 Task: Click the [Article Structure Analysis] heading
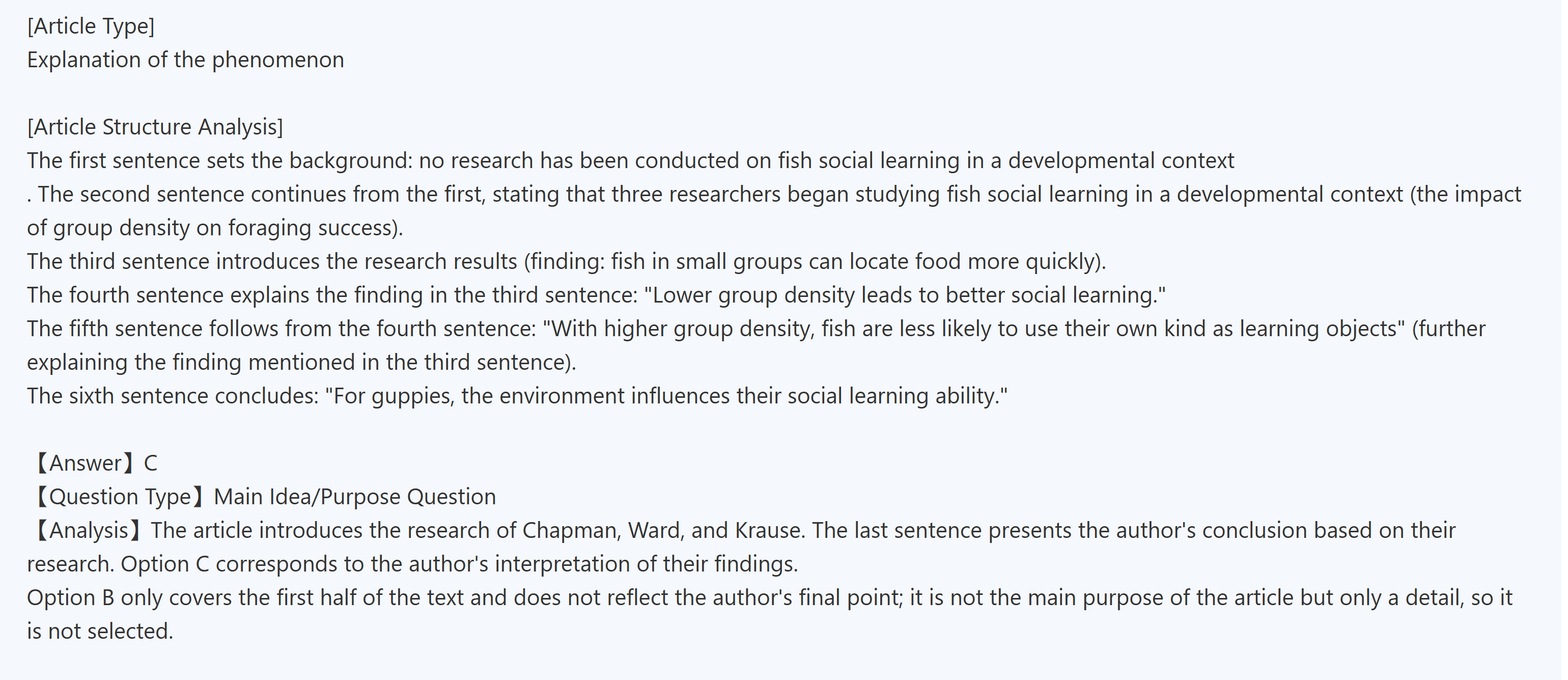pyautogui.click(x=155, y=127)
